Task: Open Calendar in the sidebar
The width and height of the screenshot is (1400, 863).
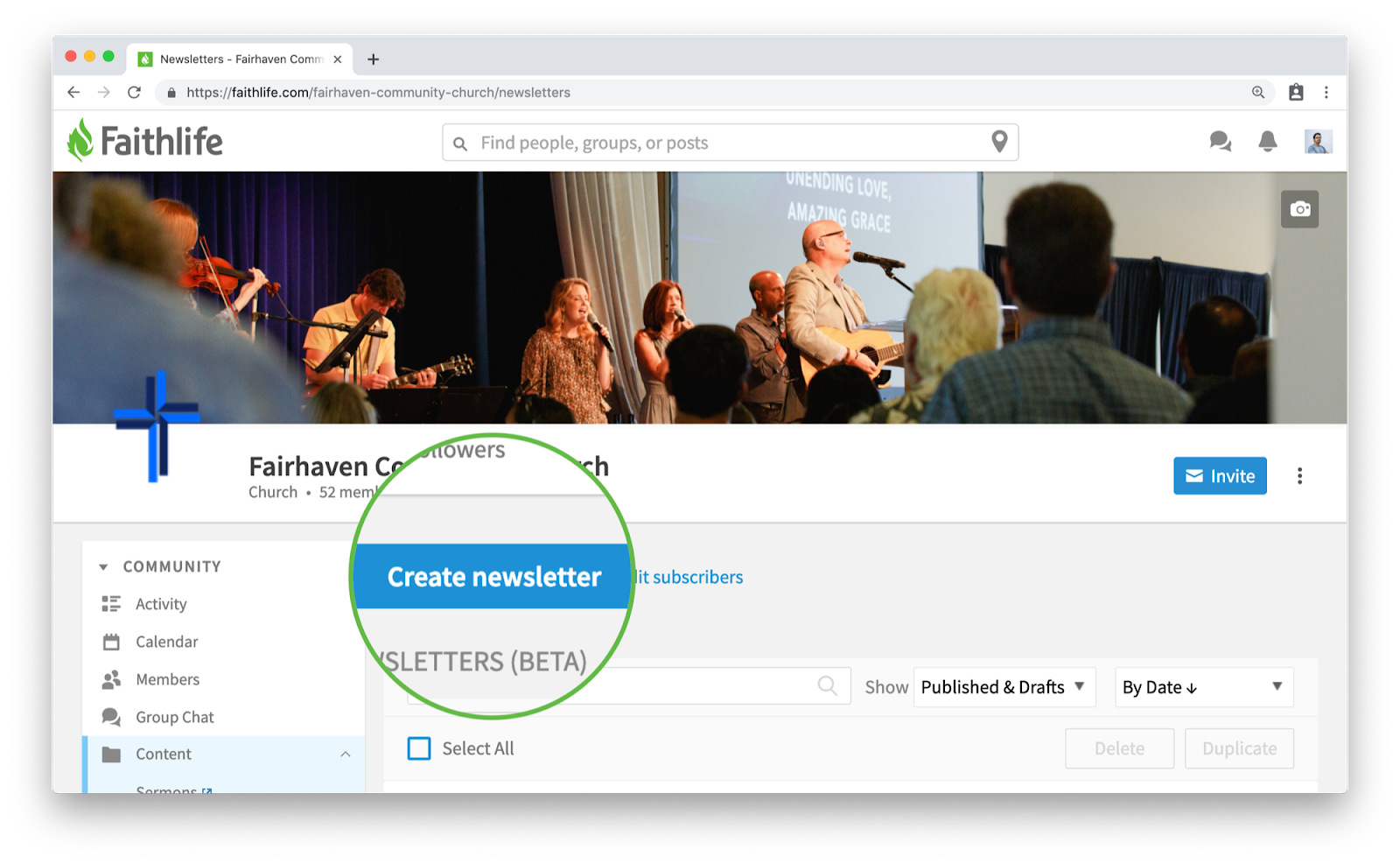Action: (x=166, y=642)
